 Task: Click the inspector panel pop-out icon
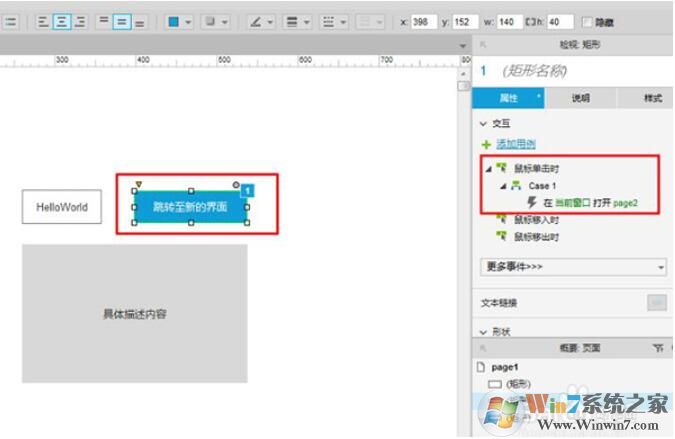click(483, 44)
